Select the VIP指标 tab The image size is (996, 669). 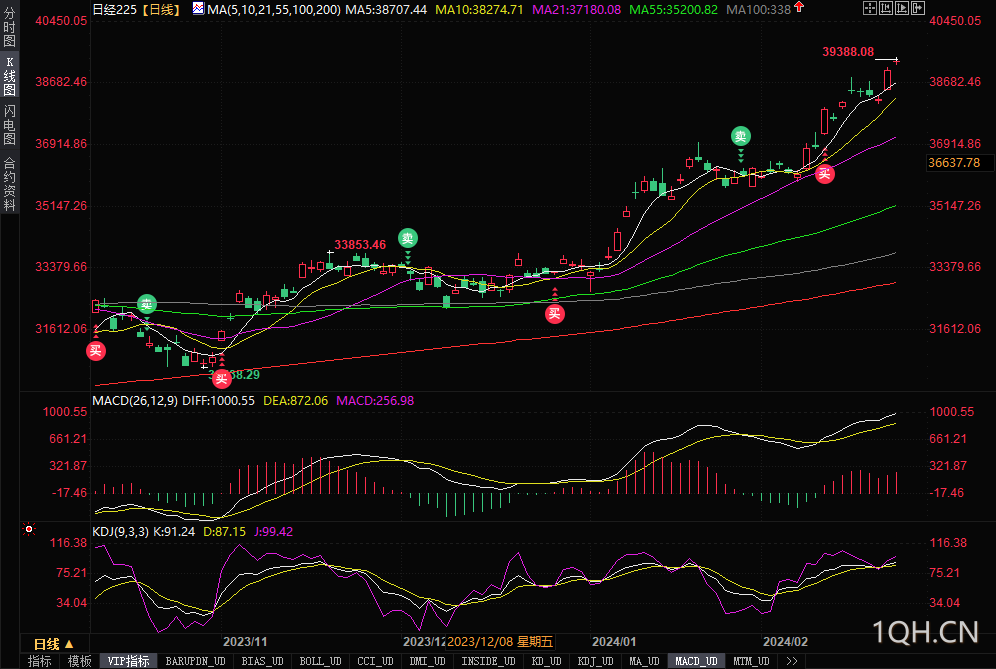[128, 661]
